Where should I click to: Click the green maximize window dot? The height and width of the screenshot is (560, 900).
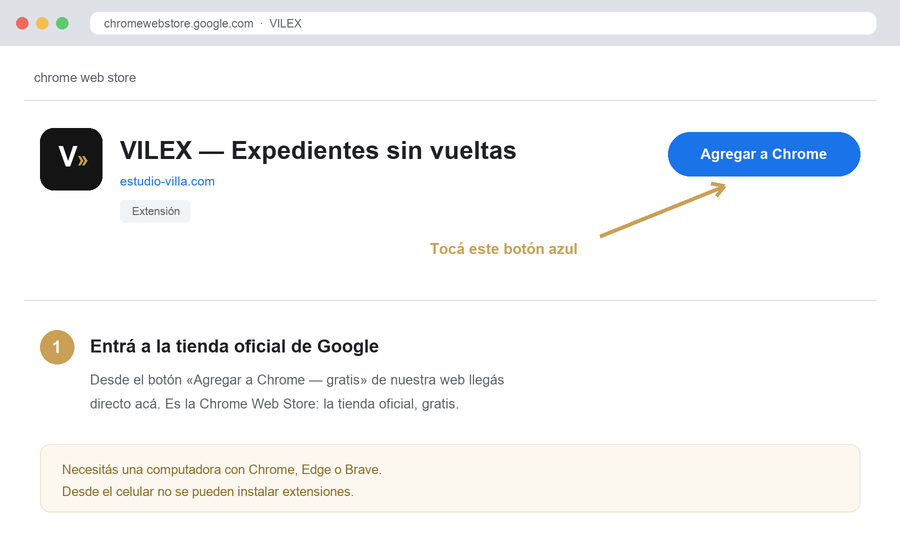(x=63, y=24)
